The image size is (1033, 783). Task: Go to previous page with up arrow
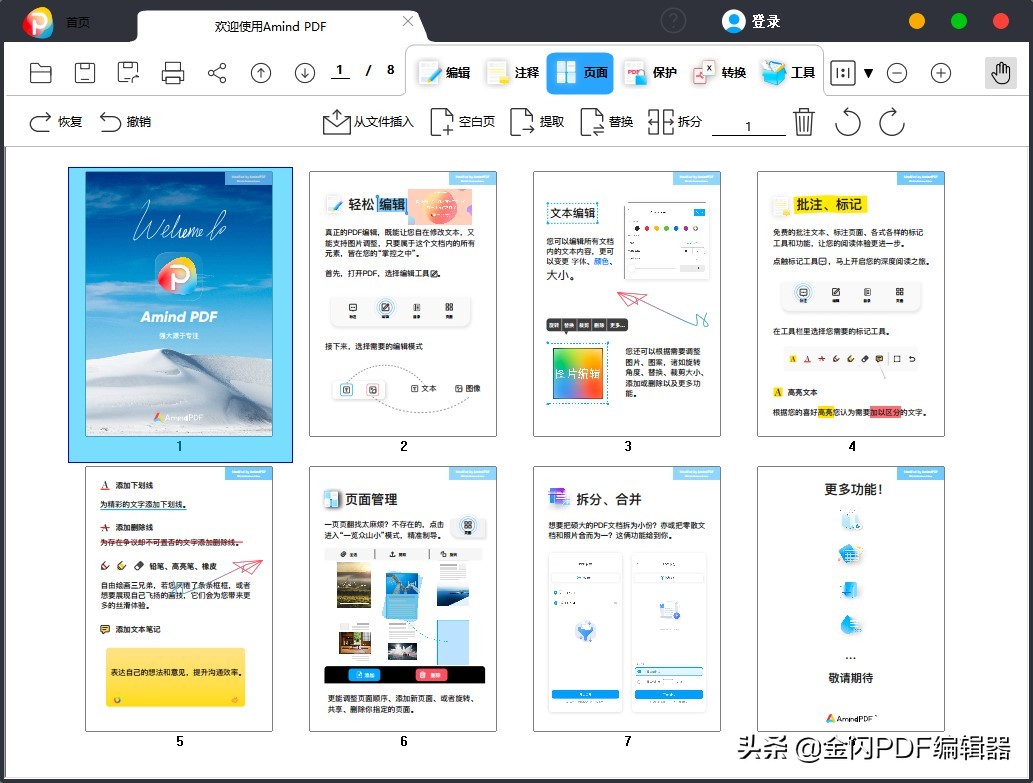[x=261, y=72]
